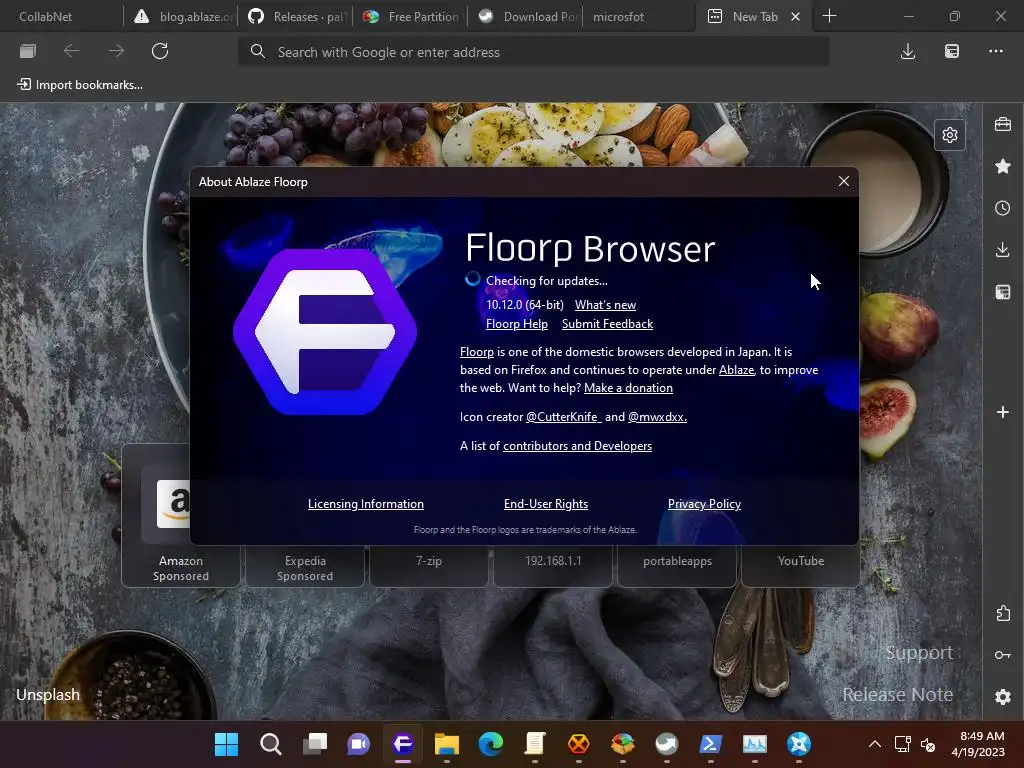
Task: Open the 192.168.1.1 shortcut tile
Action: click(553, 566)
